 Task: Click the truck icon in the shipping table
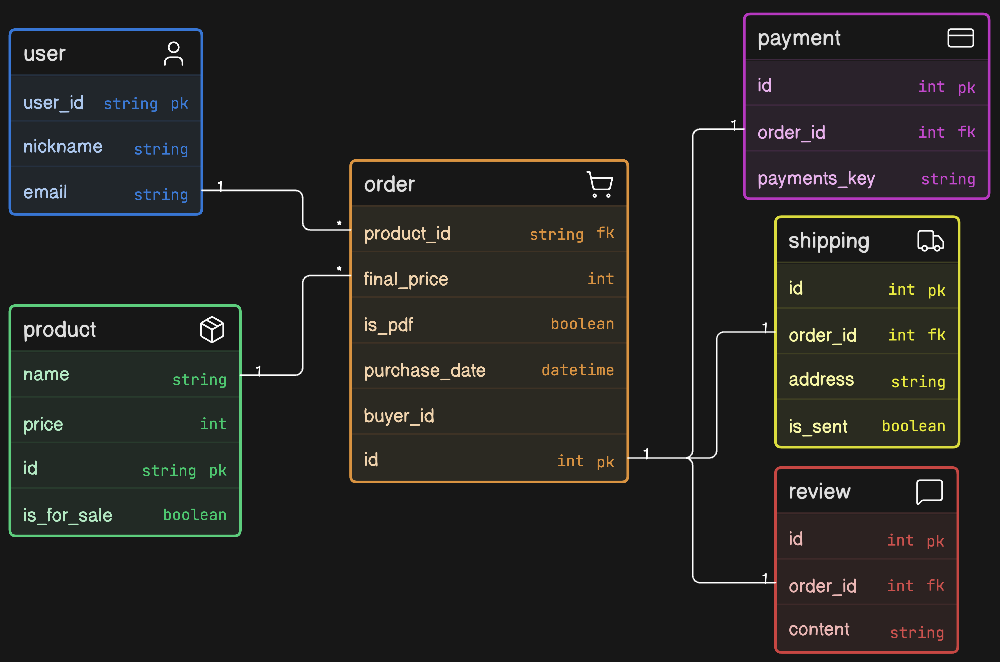click(930, 241)
